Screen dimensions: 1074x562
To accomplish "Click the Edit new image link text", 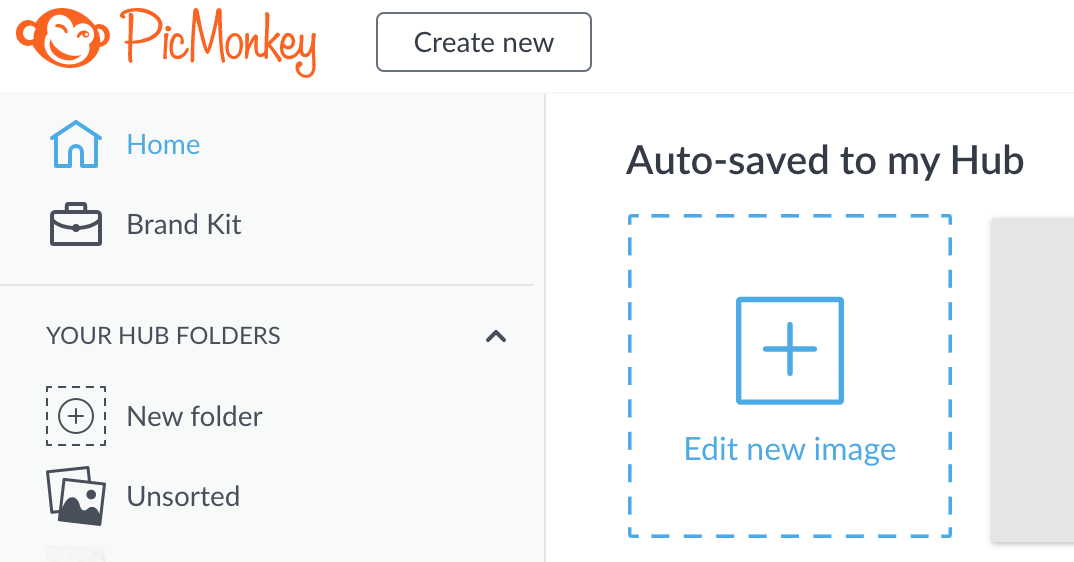I will [x=790, y=450].
